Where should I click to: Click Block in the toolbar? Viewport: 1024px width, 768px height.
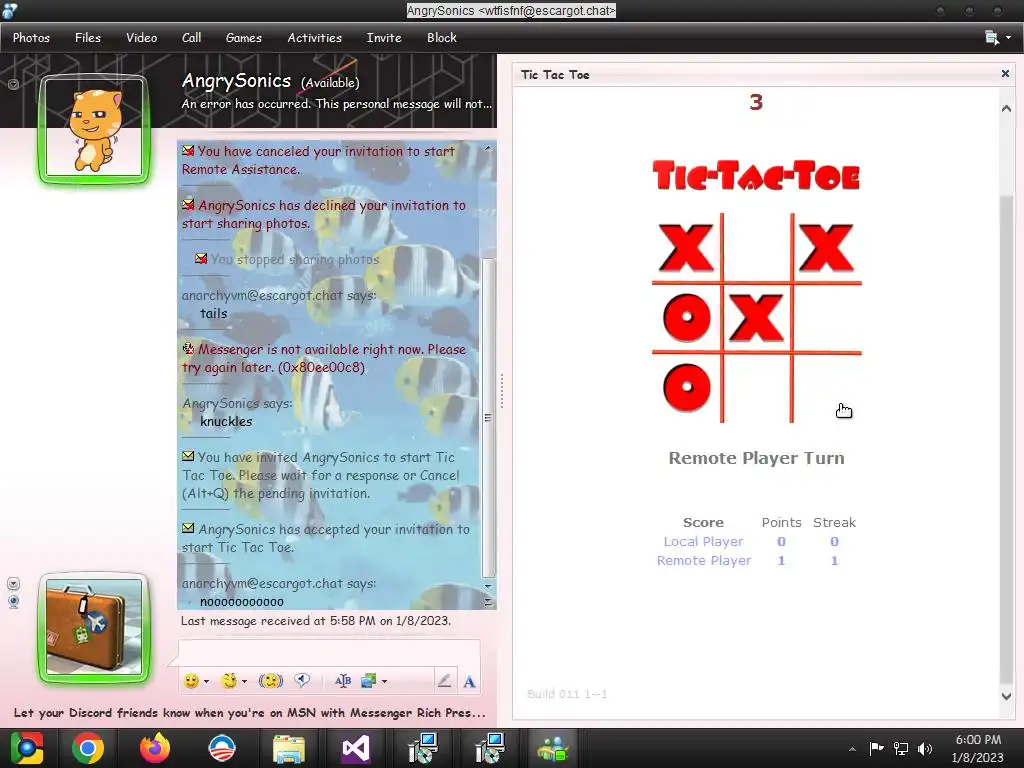click(x=441, y=38)
